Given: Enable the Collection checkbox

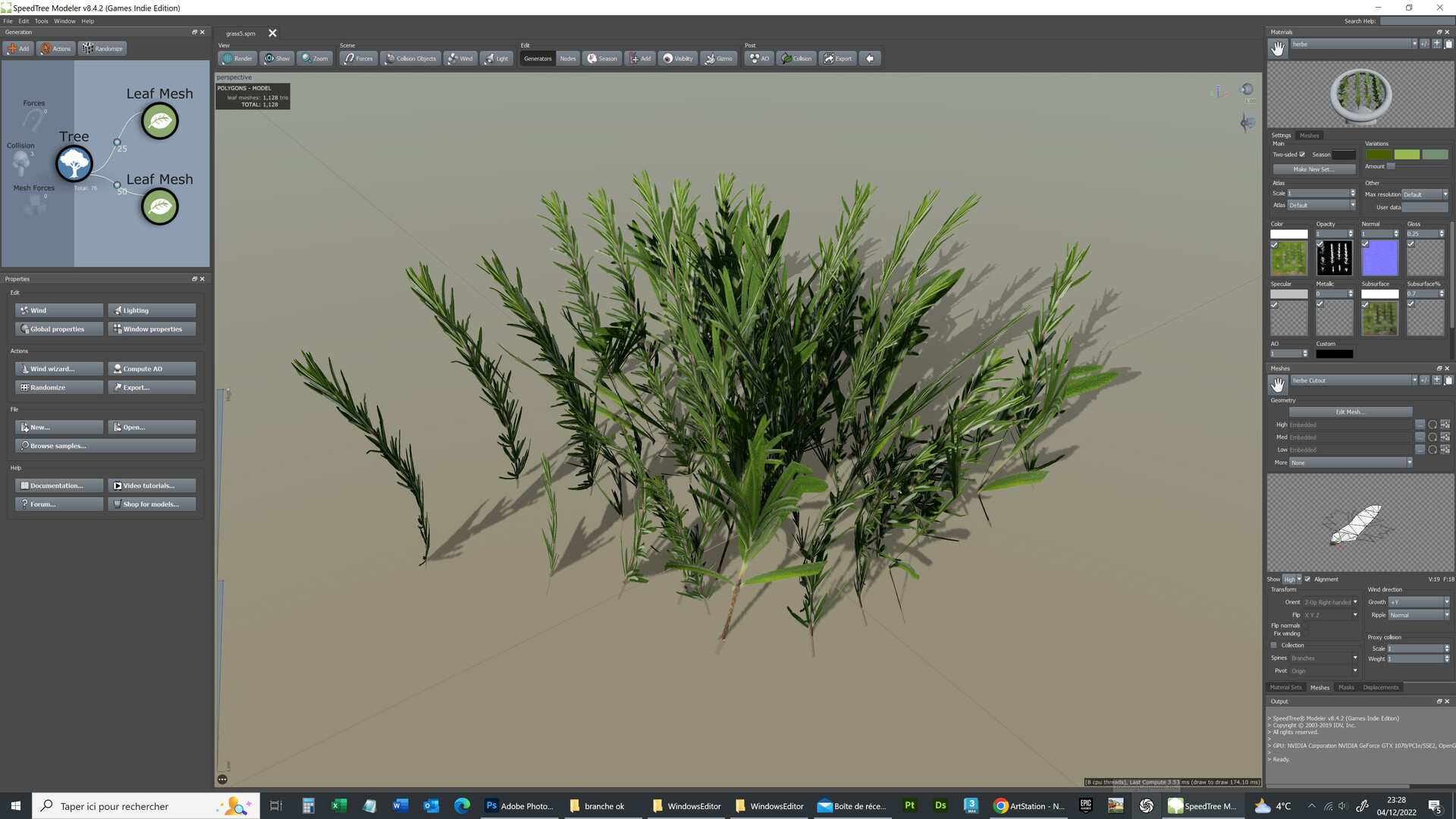Looking at the screenshot, I should [x=1274, y=645].
